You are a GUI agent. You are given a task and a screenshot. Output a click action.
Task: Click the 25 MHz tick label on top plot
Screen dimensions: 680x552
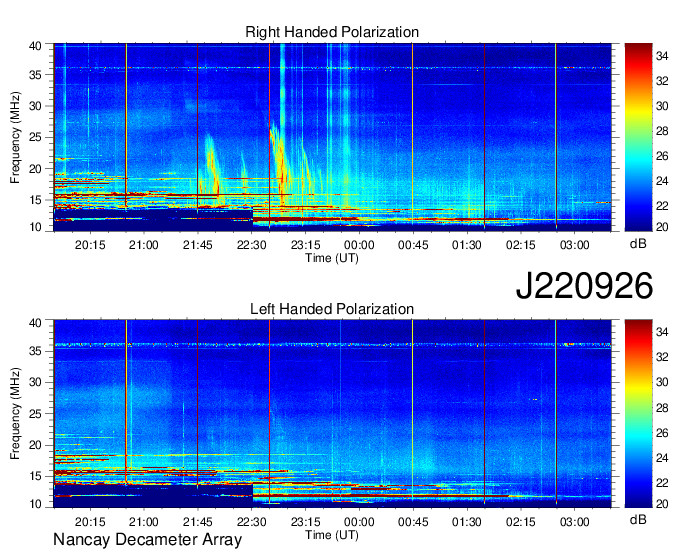click(x=36, y=137)
